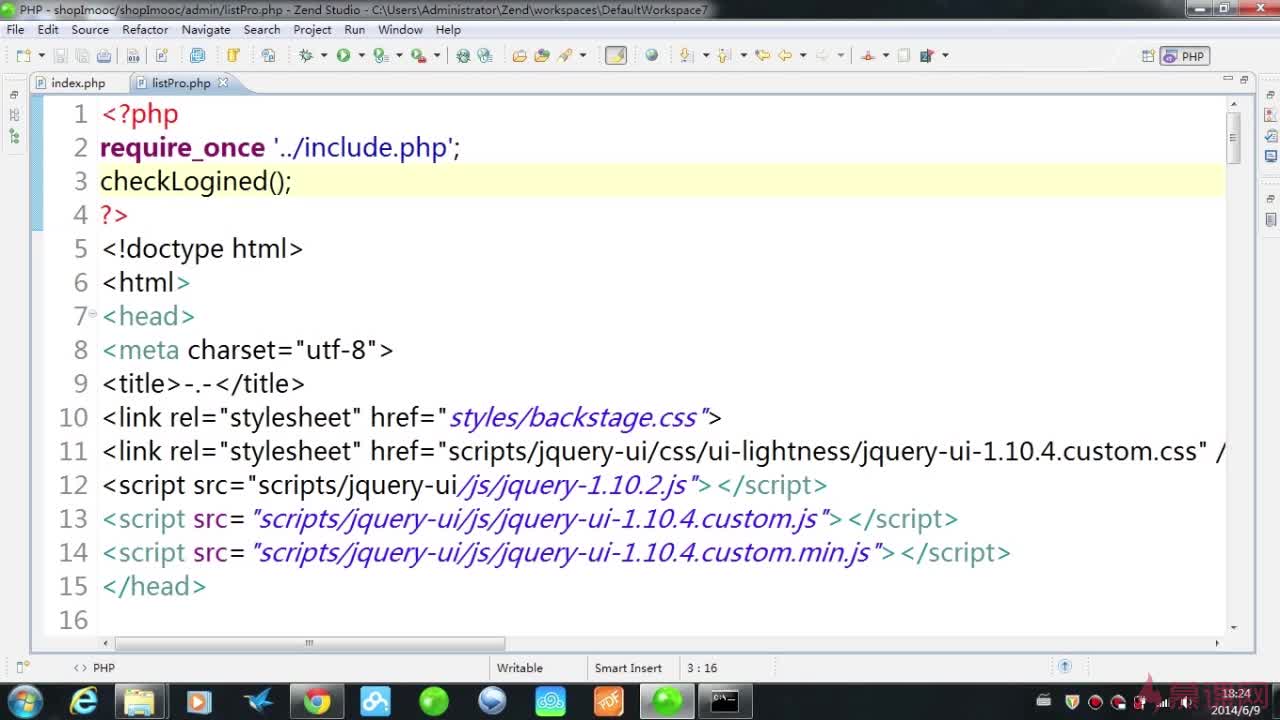Click the Save All toolbar icon
This screenshot has width=1280, height=720.
(82, 56)
